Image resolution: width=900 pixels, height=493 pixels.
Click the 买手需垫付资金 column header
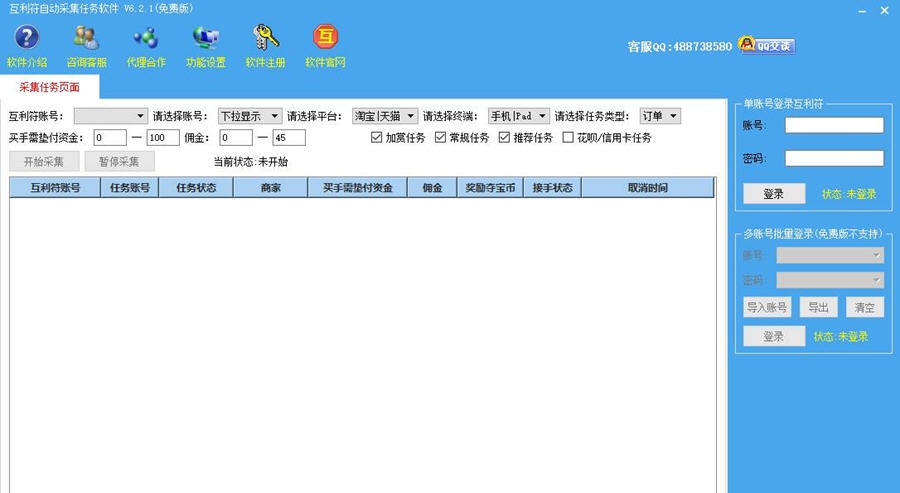358,188
